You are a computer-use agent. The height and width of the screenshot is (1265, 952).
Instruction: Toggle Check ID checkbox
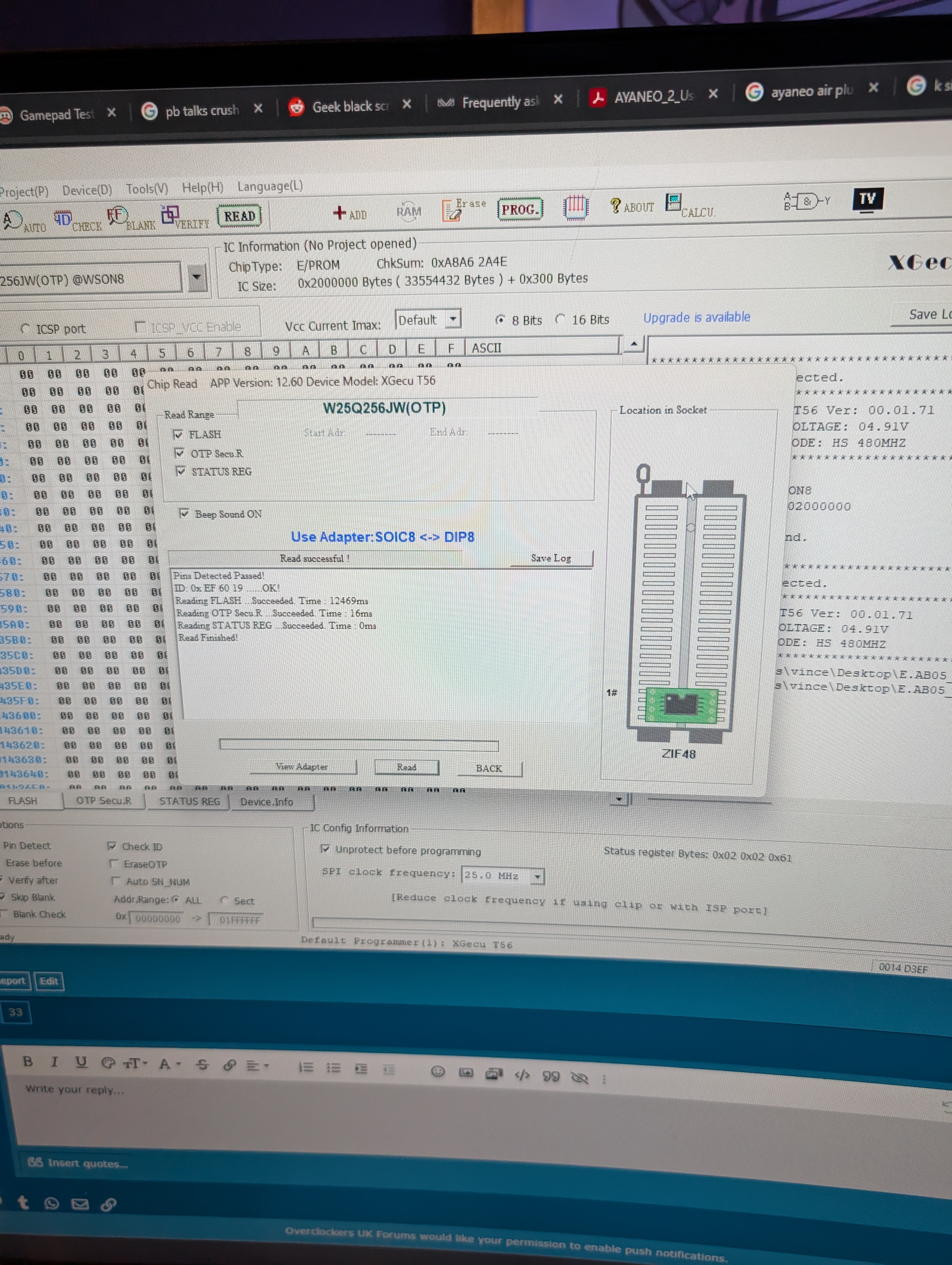click(112, 846)
